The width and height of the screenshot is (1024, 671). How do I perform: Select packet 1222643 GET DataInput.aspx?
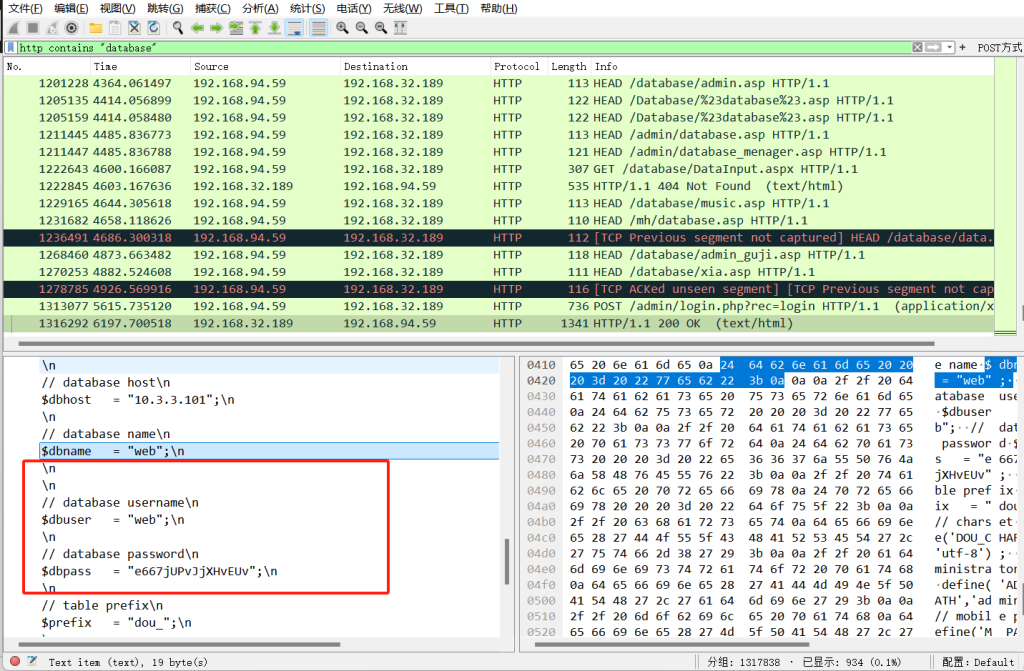[499, 169]
